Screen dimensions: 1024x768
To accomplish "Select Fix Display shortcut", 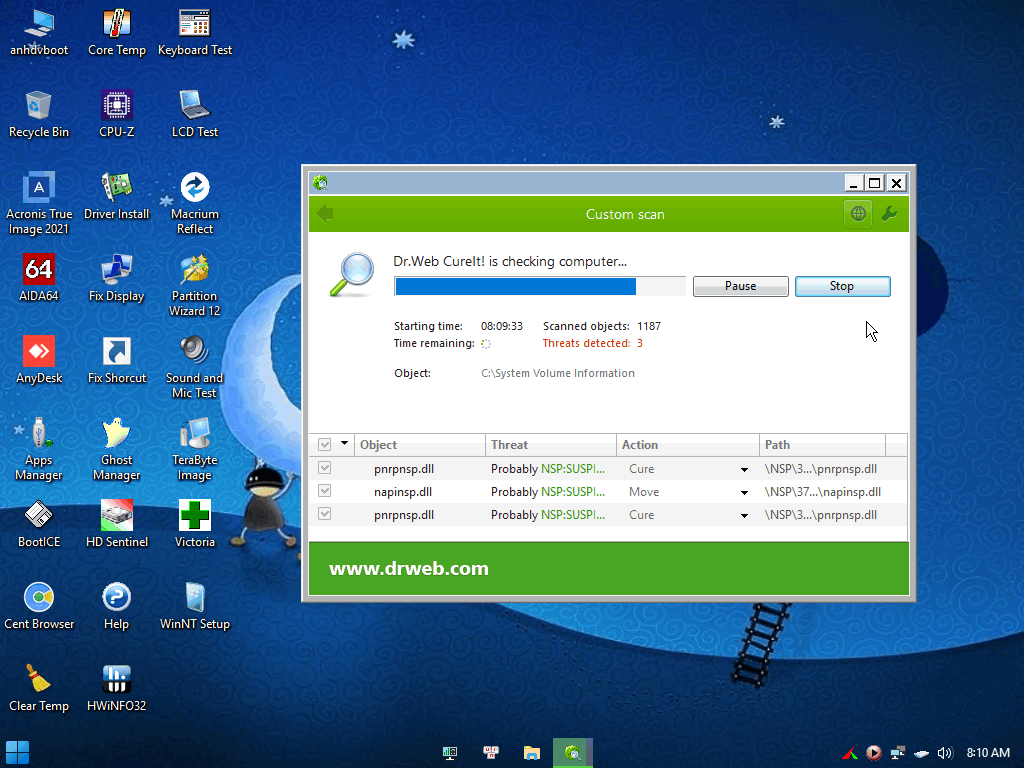I will (x=117, y=278).
